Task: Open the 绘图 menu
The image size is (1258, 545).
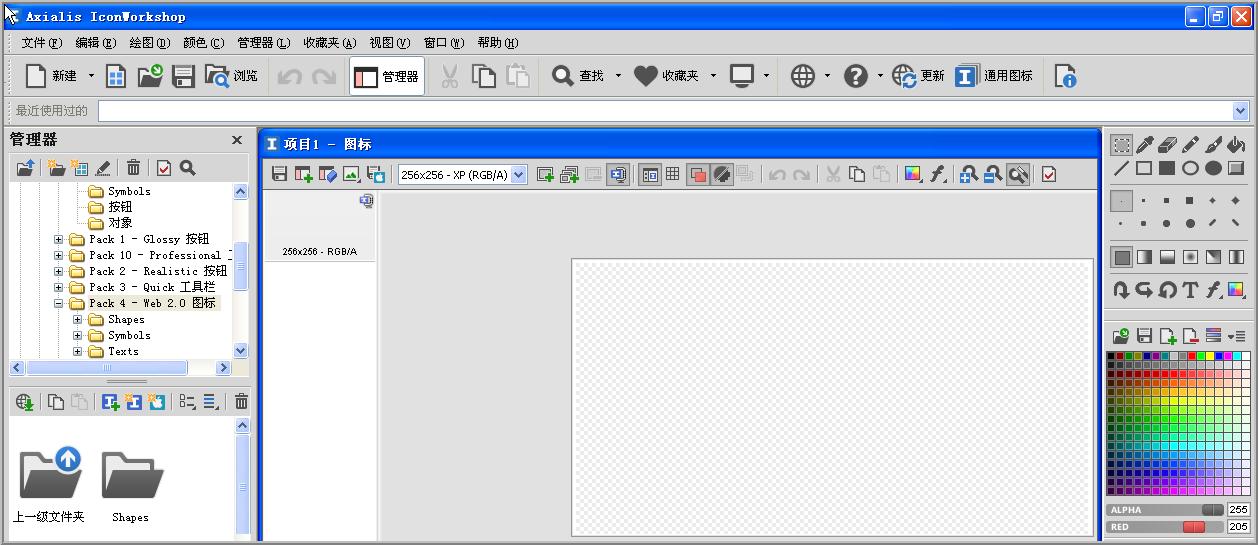Action: point(149,43)
